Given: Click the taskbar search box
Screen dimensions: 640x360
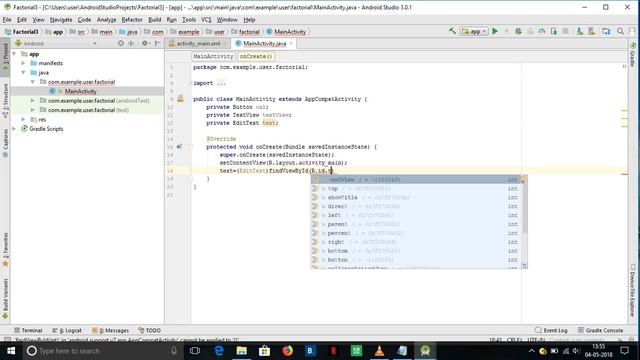Looking at the screenshot, I should click(x=102, y=351).
